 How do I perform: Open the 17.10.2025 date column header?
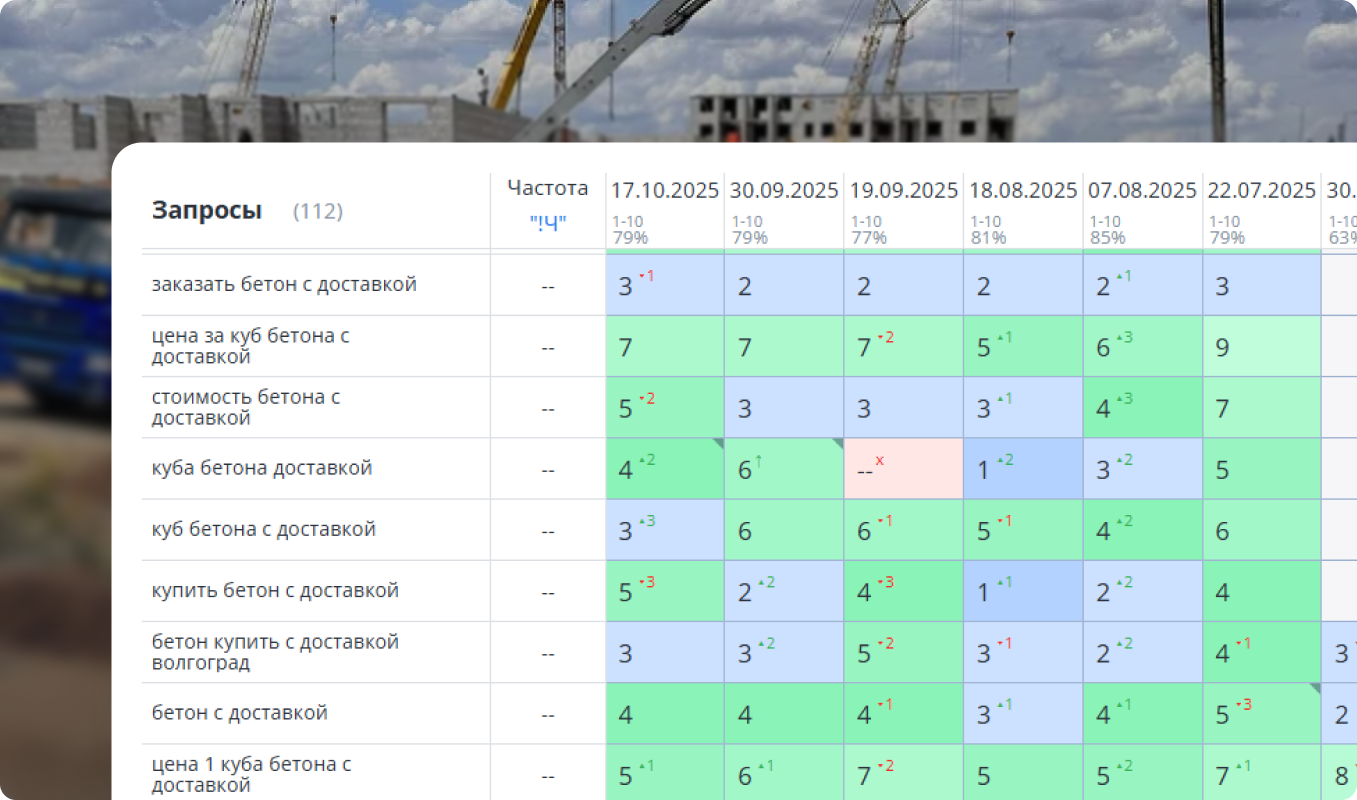tap(665, 190)
